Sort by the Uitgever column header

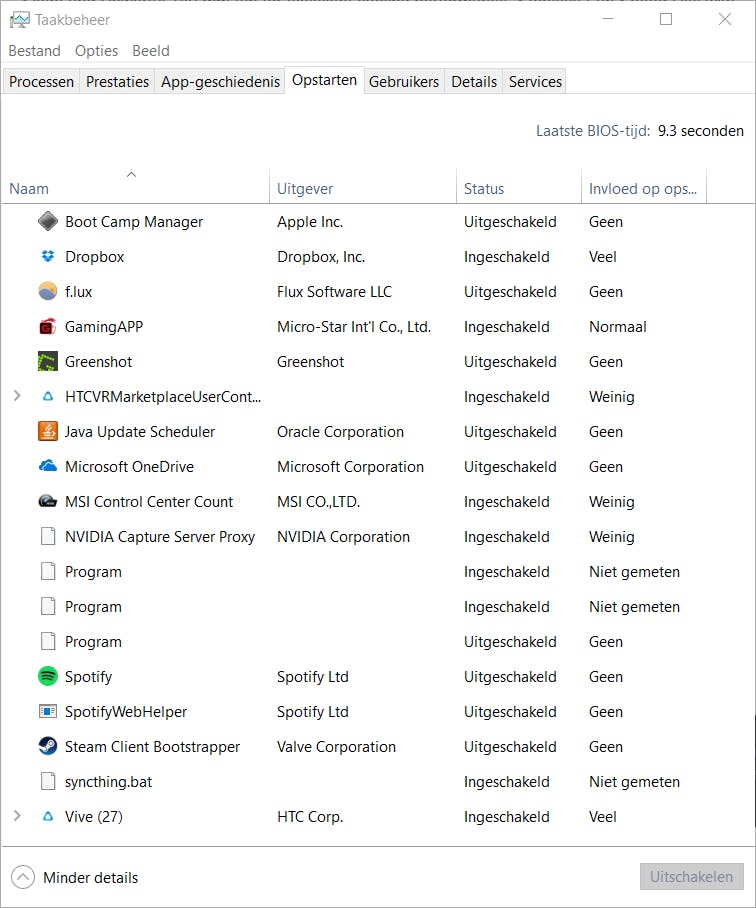click(305, 189)
